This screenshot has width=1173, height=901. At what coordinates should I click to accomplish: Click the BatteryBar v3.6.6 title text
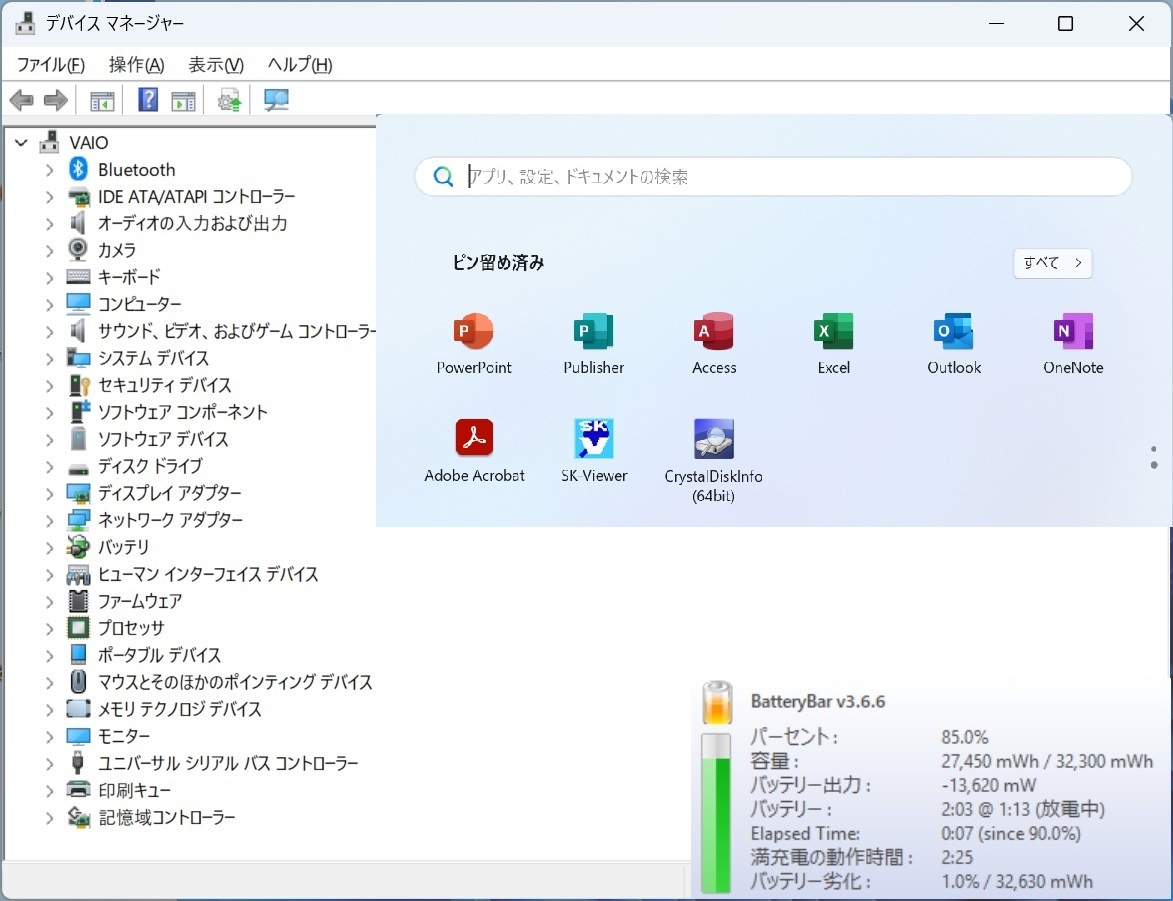click(x=818, y=701)
